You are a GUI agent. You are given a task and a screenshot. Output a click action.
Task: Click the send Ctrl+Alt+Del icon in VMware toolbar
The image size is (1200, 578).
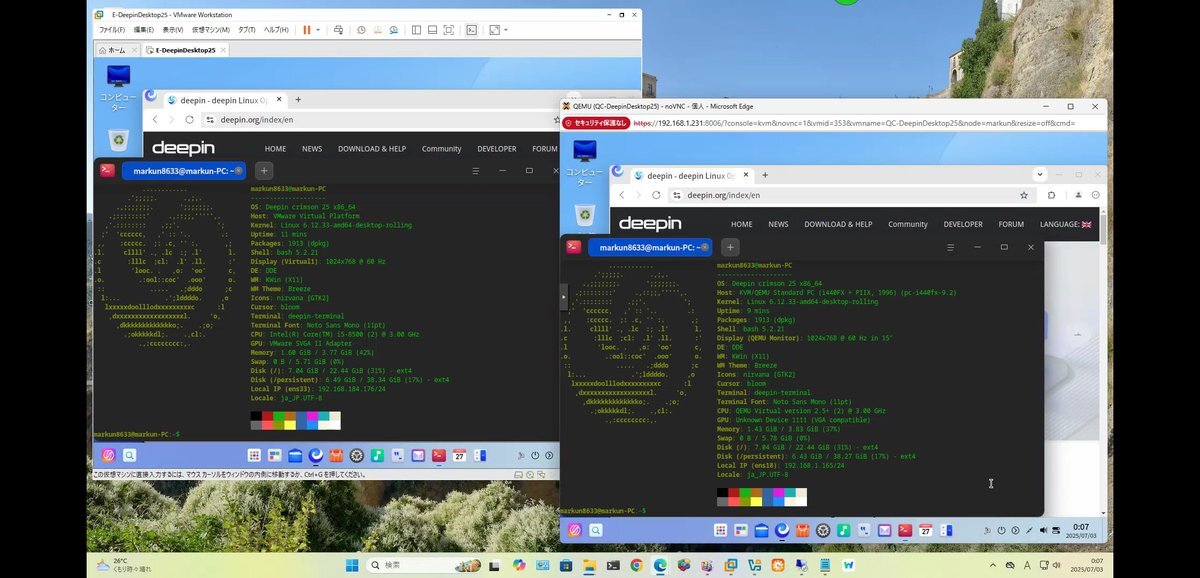click(339, 30)
